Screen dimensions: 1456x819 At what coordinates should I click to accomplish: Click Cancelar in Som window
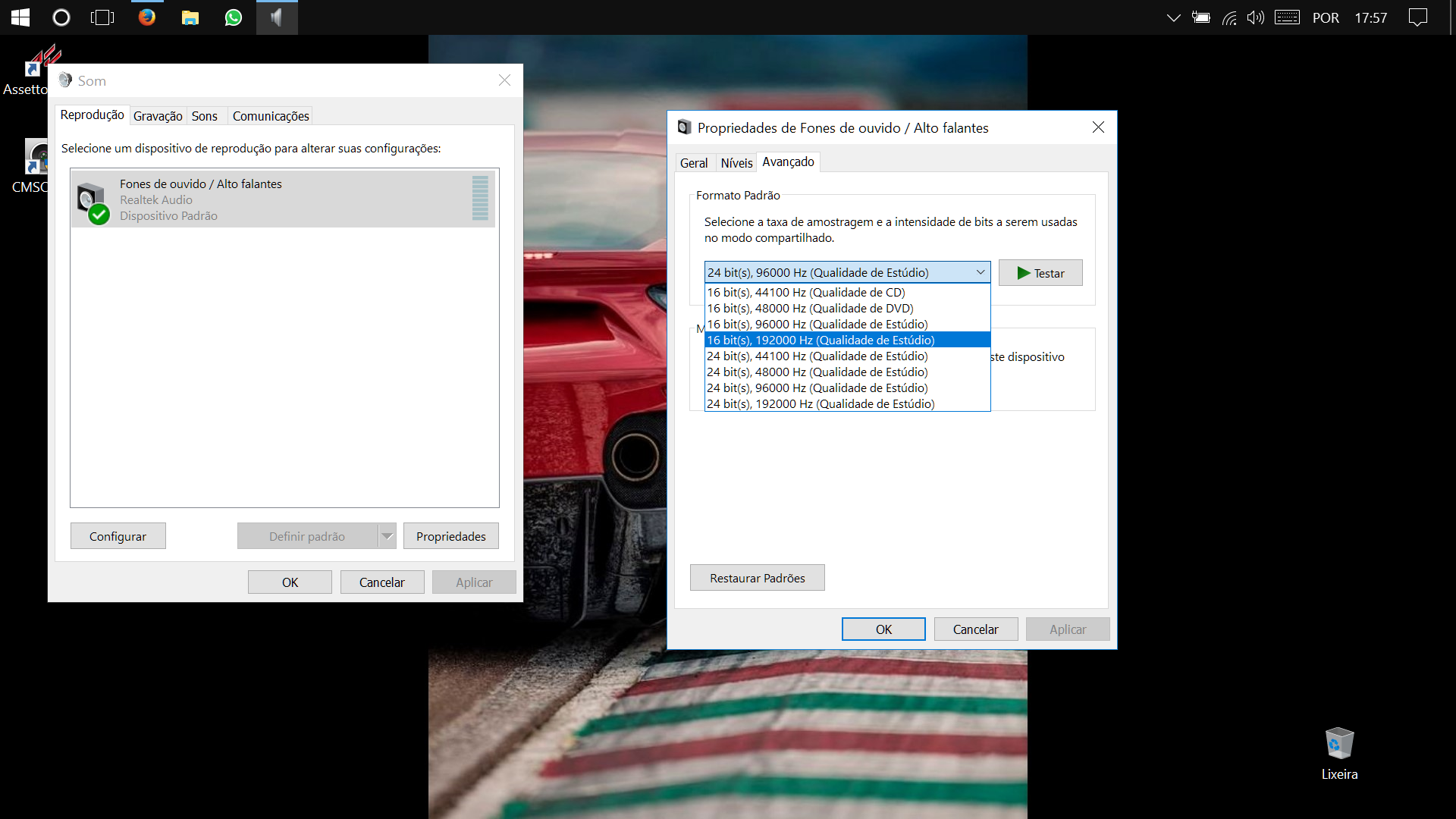(x=382, y=582)
